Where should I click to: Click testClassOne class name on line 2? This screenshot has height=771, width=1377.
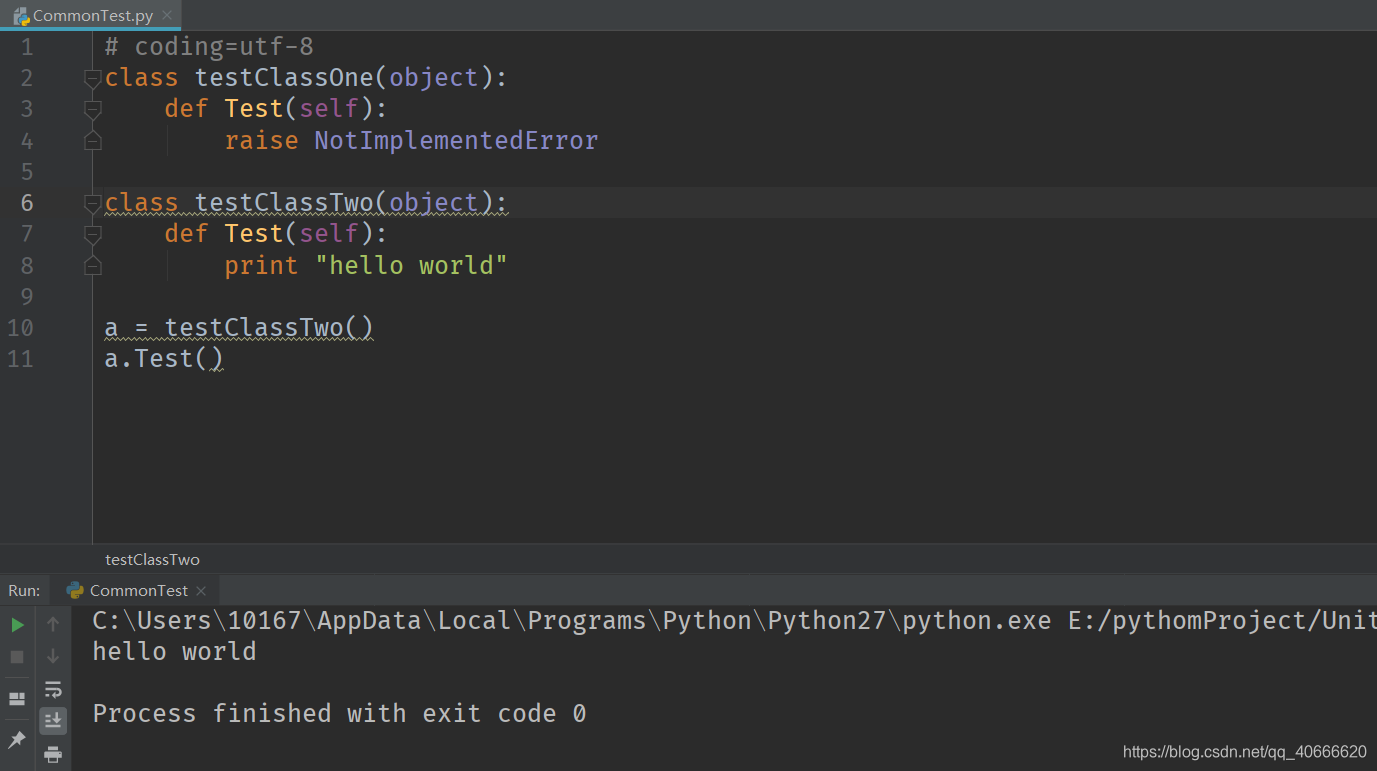284,78
